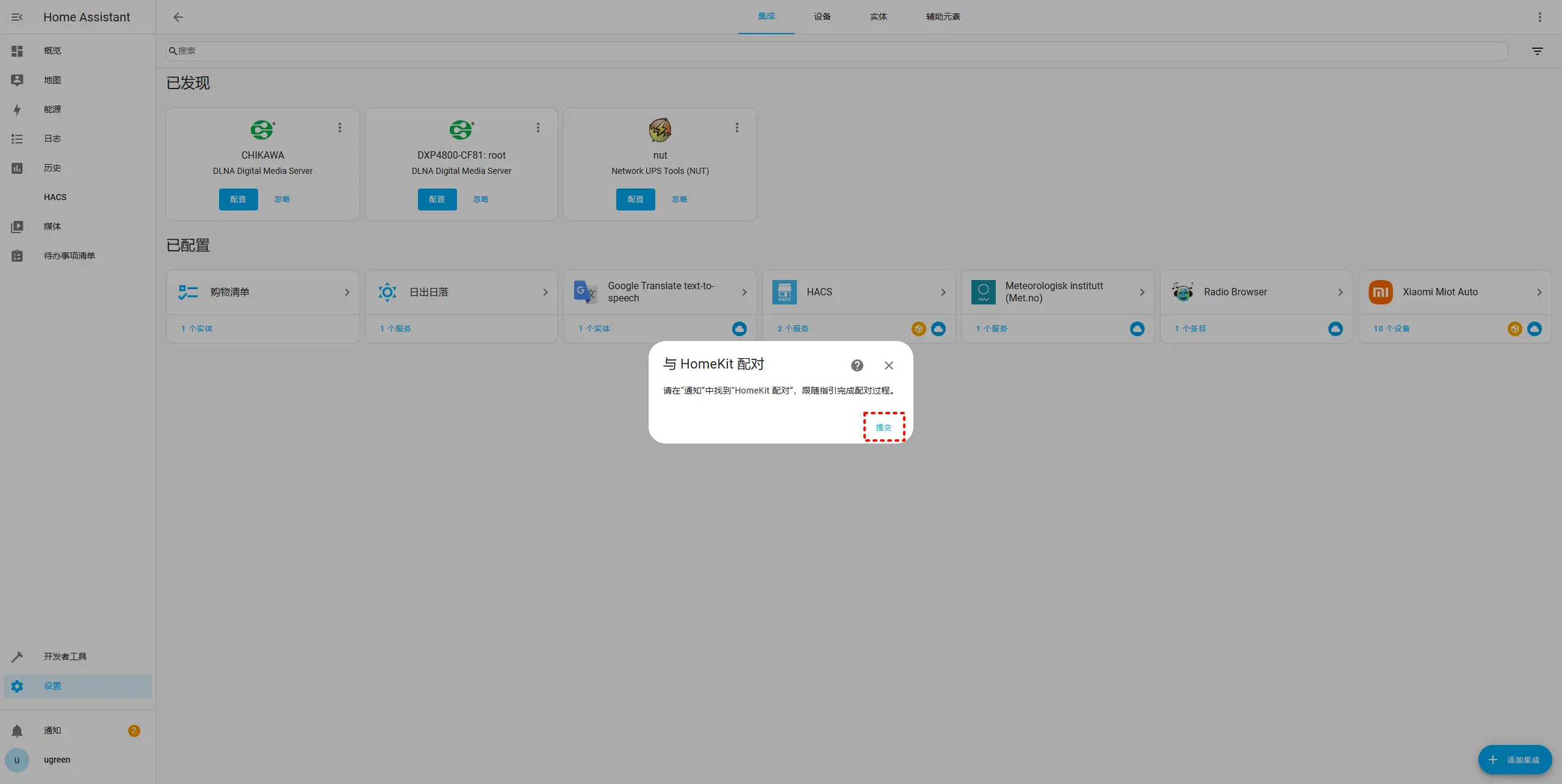1562x784 pixels.
Task: Collapse the sidebar menu icon
Action: 17,17
